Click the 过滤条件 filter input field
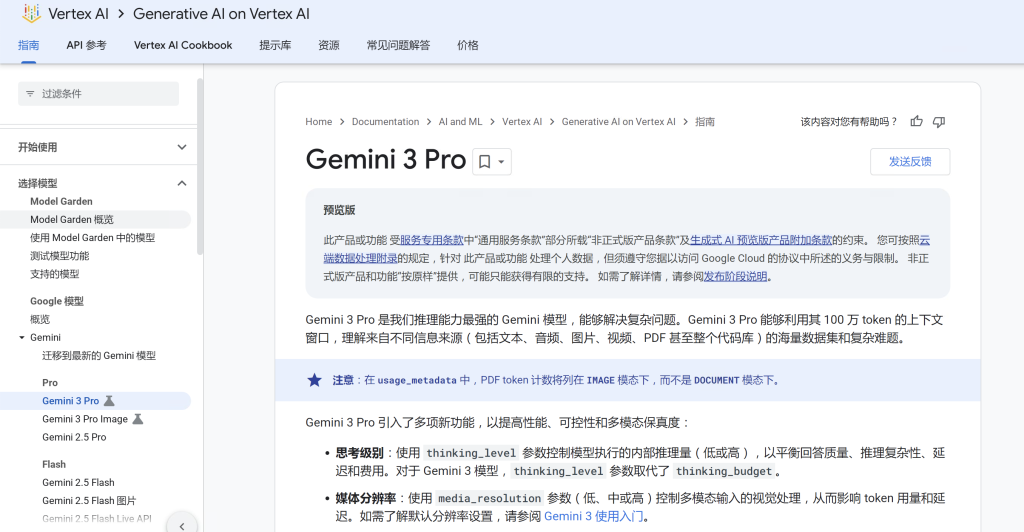1024x532 pixels. click(98, 94)
